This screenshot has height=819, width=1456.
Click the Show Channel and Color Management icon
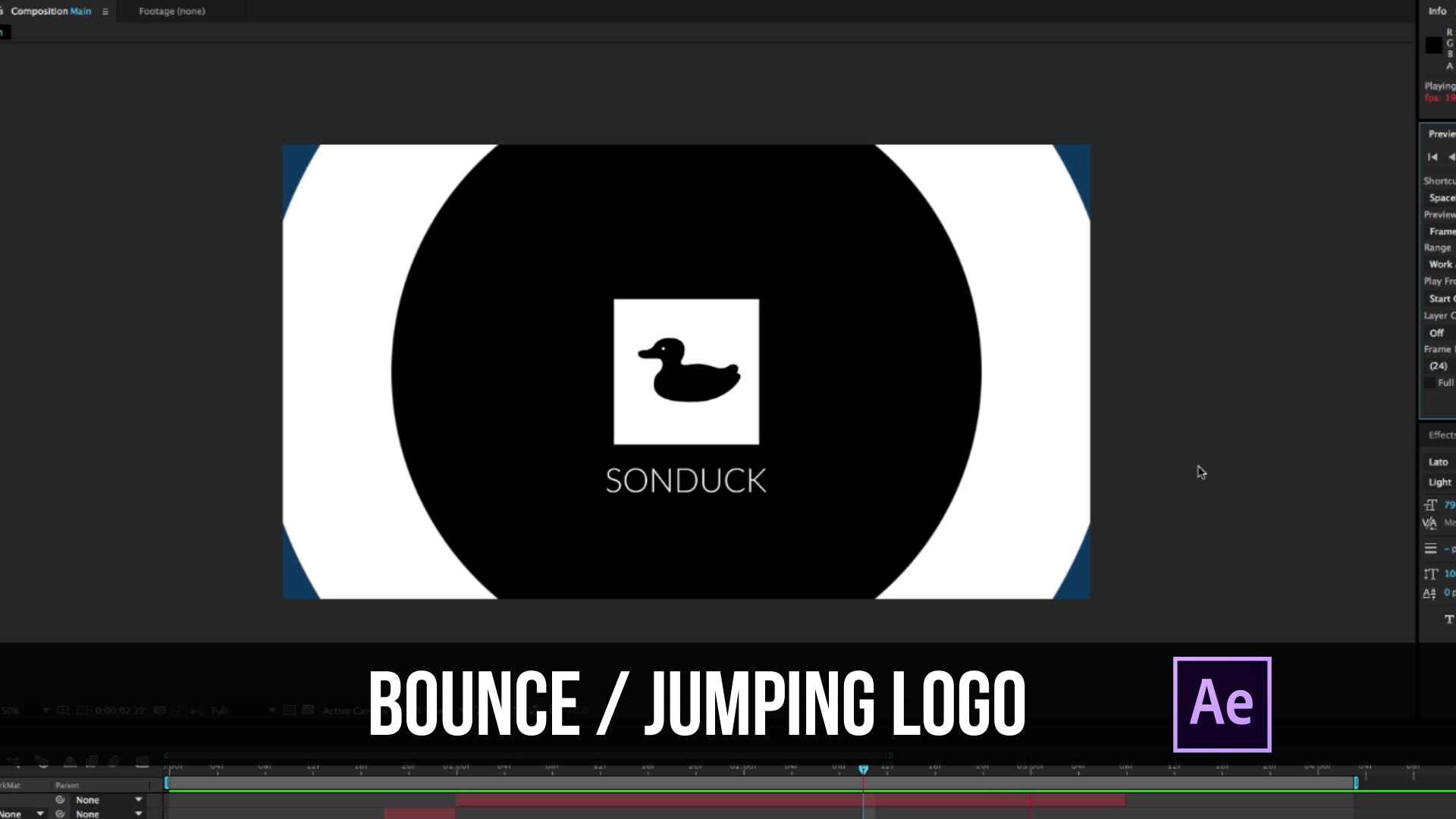click(196, 711)
